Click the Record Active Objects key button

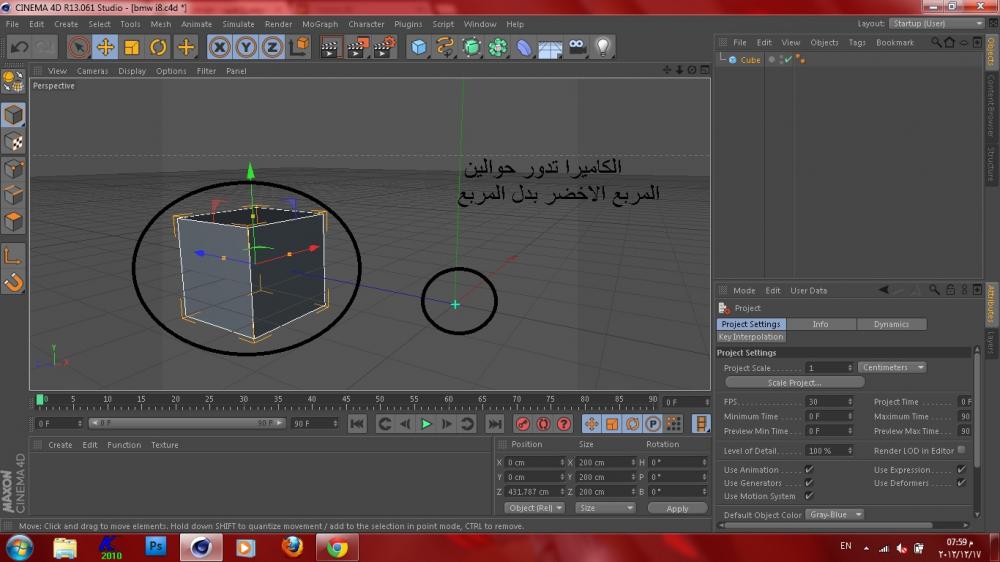[x=521, y=424]
